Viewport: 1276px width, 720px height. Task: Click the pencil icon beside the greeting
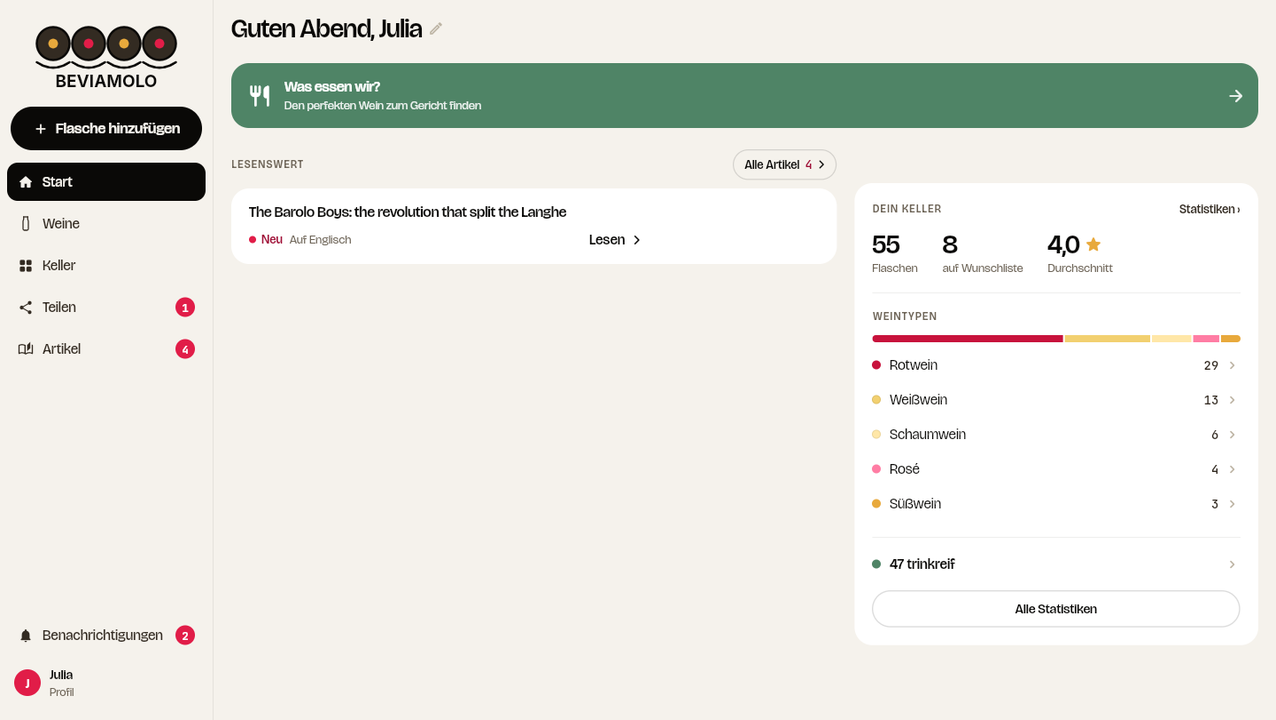click(x=436, y=29)
